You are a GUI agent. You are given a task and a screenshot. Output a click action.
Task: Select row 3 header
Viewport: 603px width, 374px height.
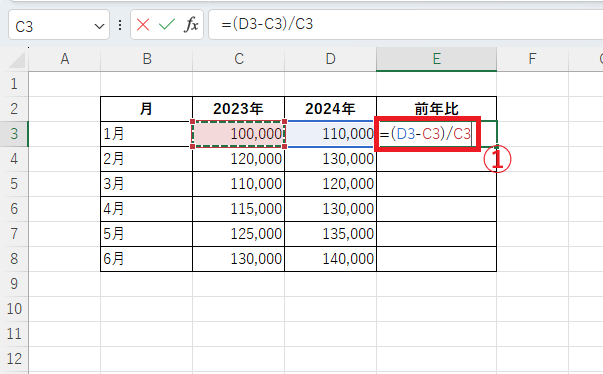coord(14,134)
